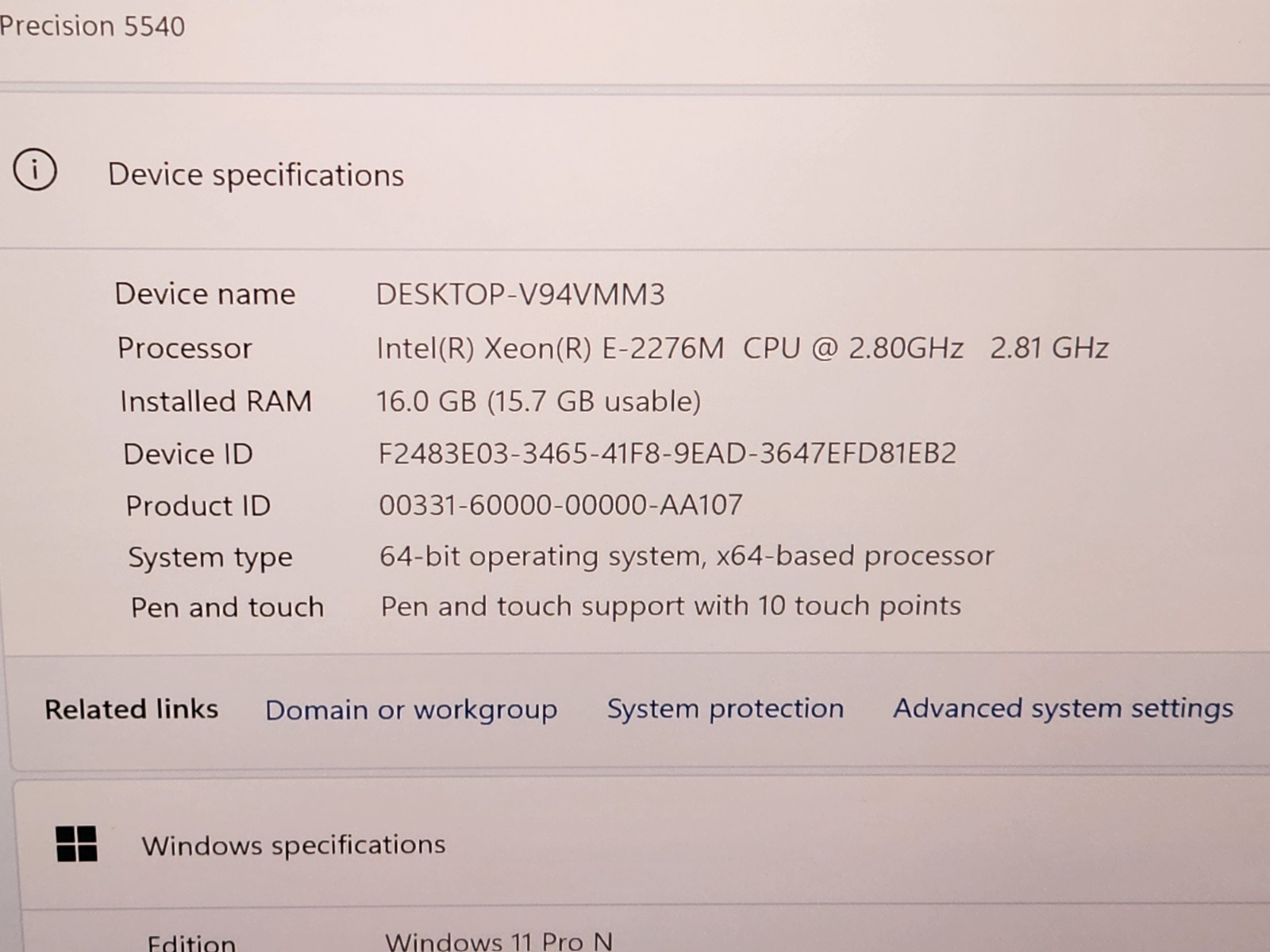Click the Precision 5540 model name
Image resolution: width=1270 pixels, height=952 pixels.
coord(92,26)
